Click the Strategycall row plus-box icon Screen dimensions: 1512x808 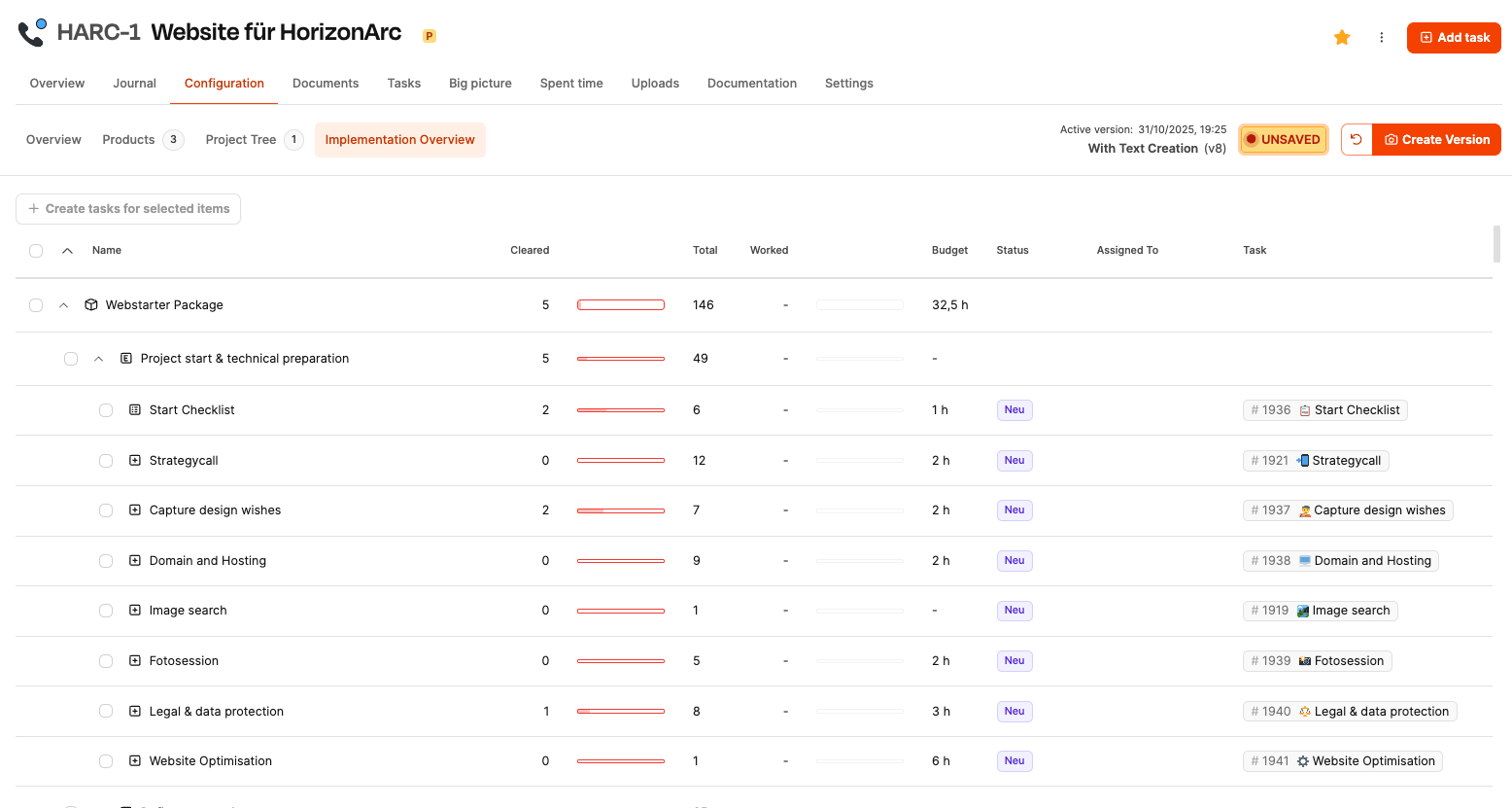coord(135,461)
